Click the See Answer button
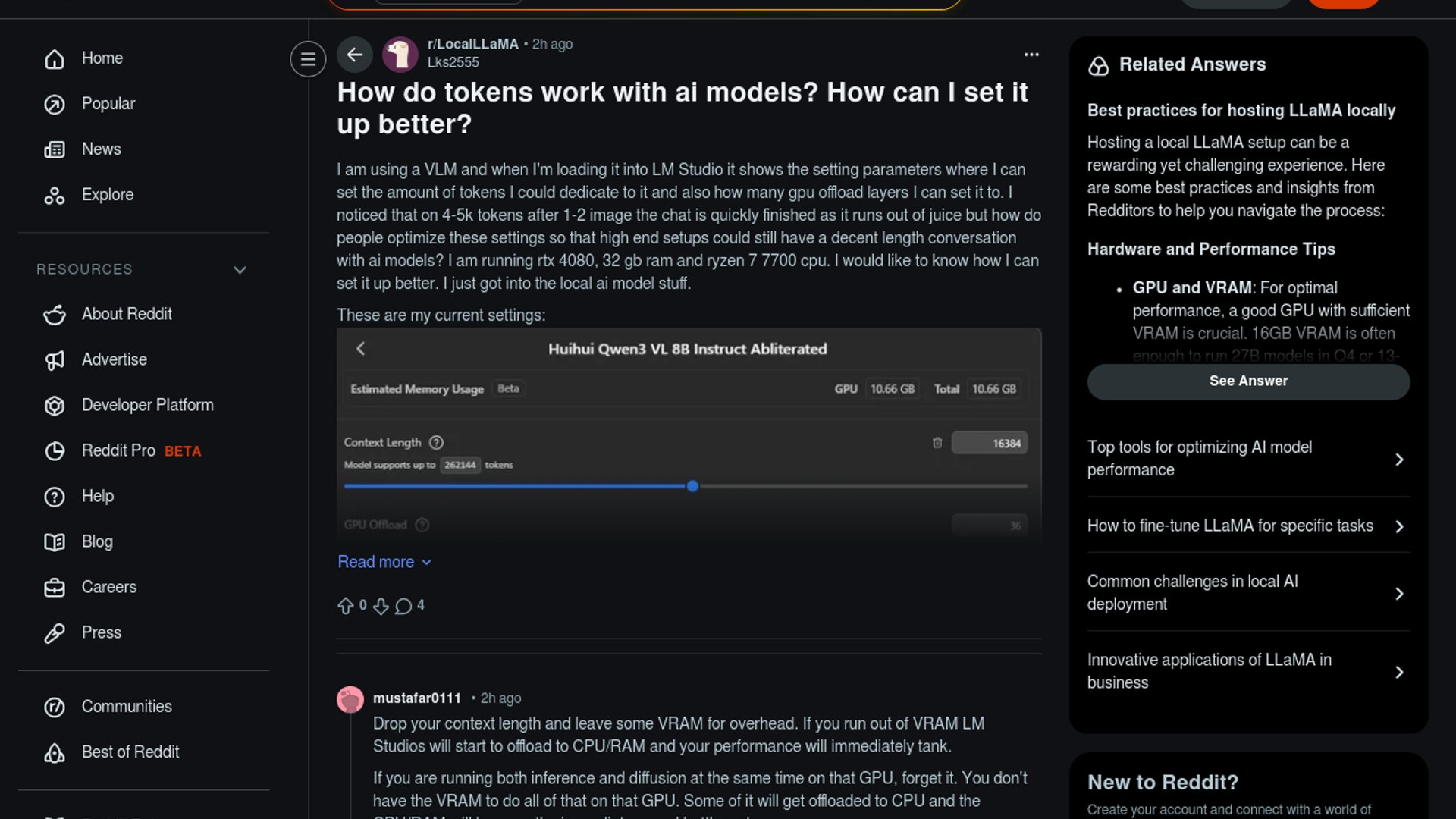The height and width of the screenshot is (819, 1456). [1248, 381]
